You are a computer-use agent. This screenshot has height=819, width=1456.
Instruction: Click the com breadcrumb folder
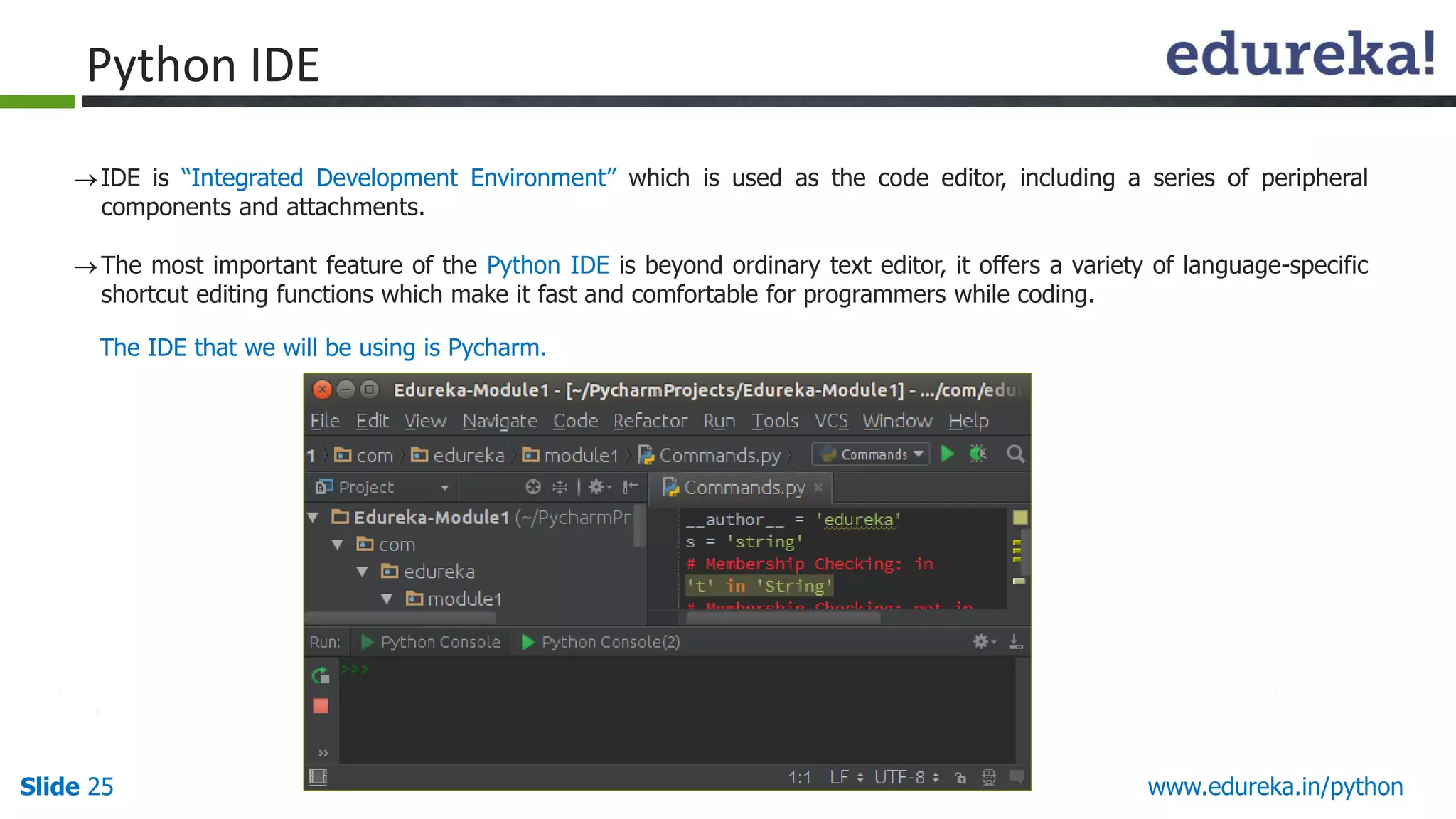tap(363, 455)
